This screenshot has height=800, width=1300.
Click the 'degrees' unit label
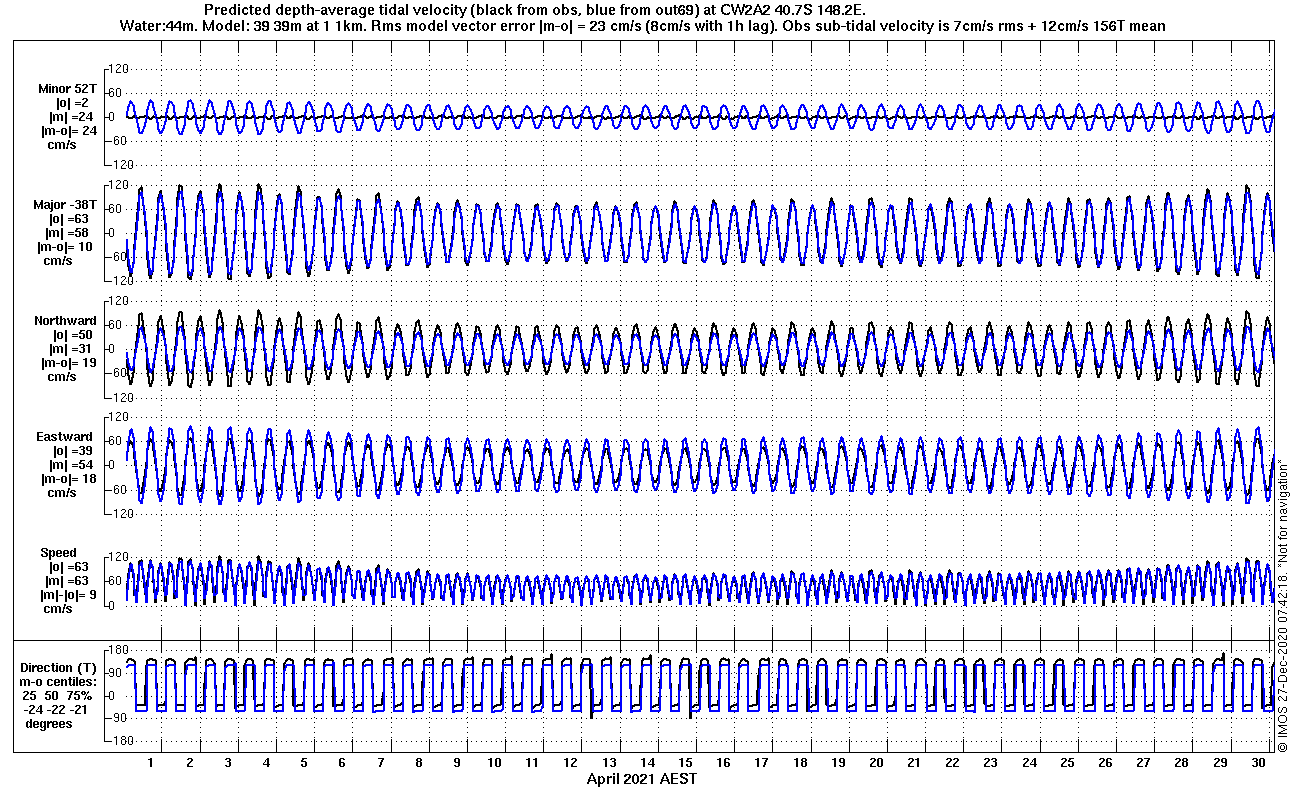tap(49, 723)
